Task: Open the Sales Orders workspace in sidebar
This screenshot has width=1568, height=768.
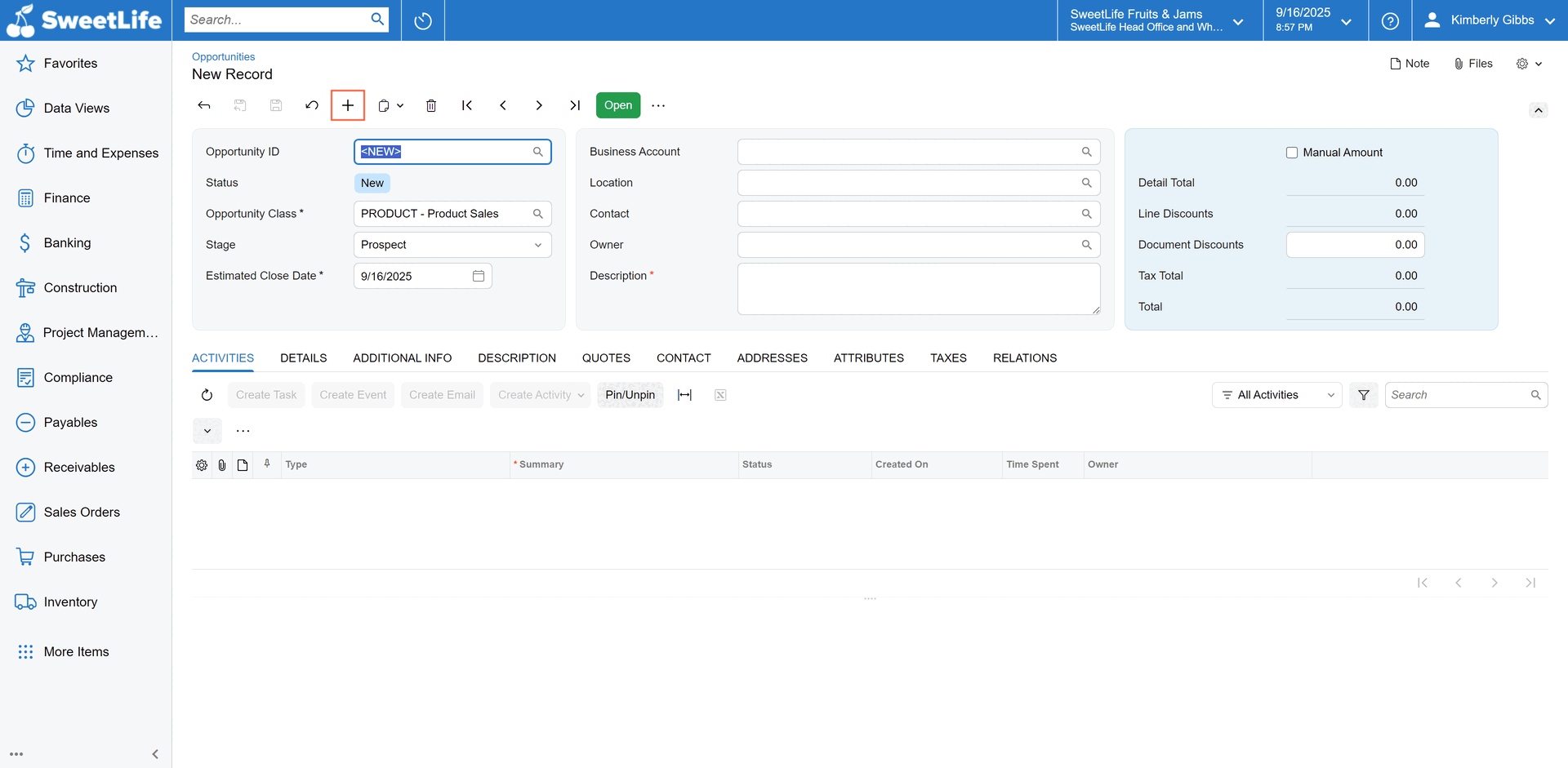Action: tap(82, 512)
